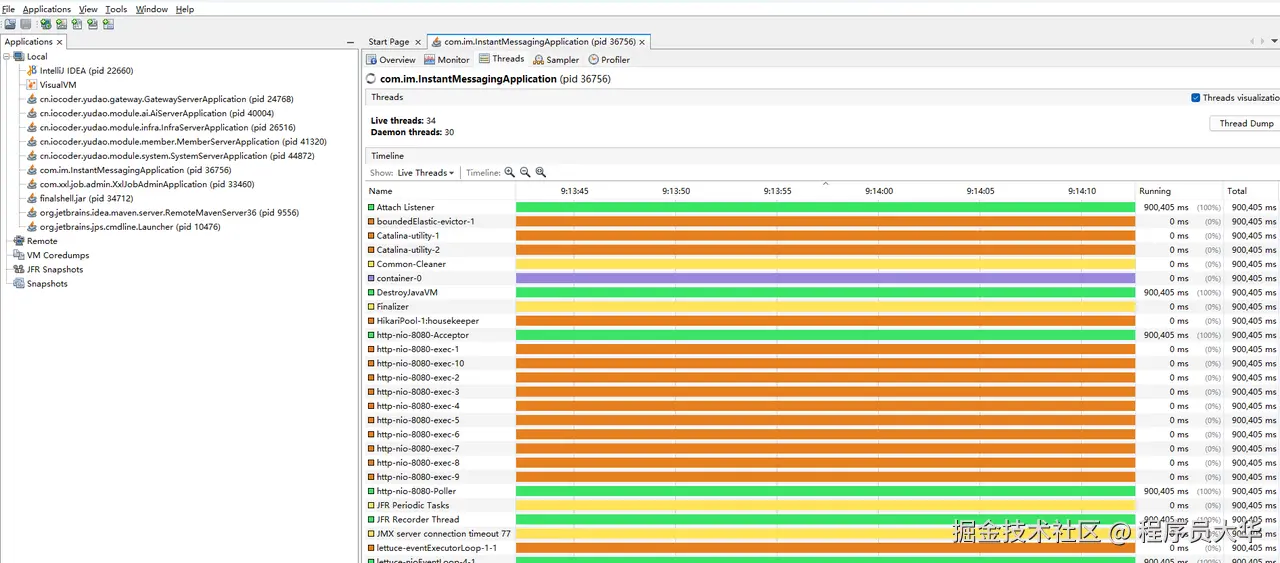Open the Show Live Threads dropdown
This screenshot has width=1280, height=563.
coord(426,173)
